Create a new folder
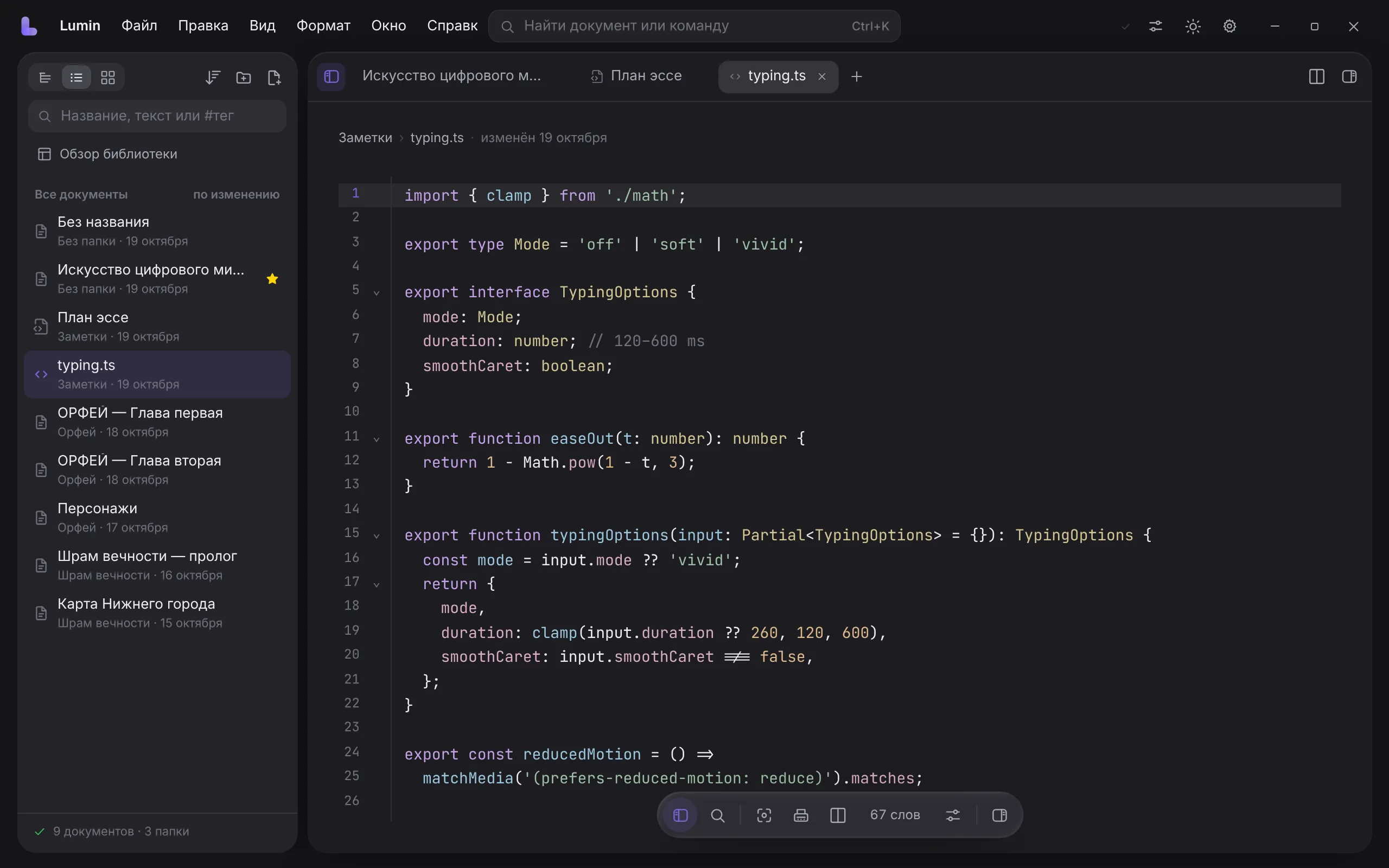Image resolution: width=1389 pixels, height=868 pixels. coord(244,78)
